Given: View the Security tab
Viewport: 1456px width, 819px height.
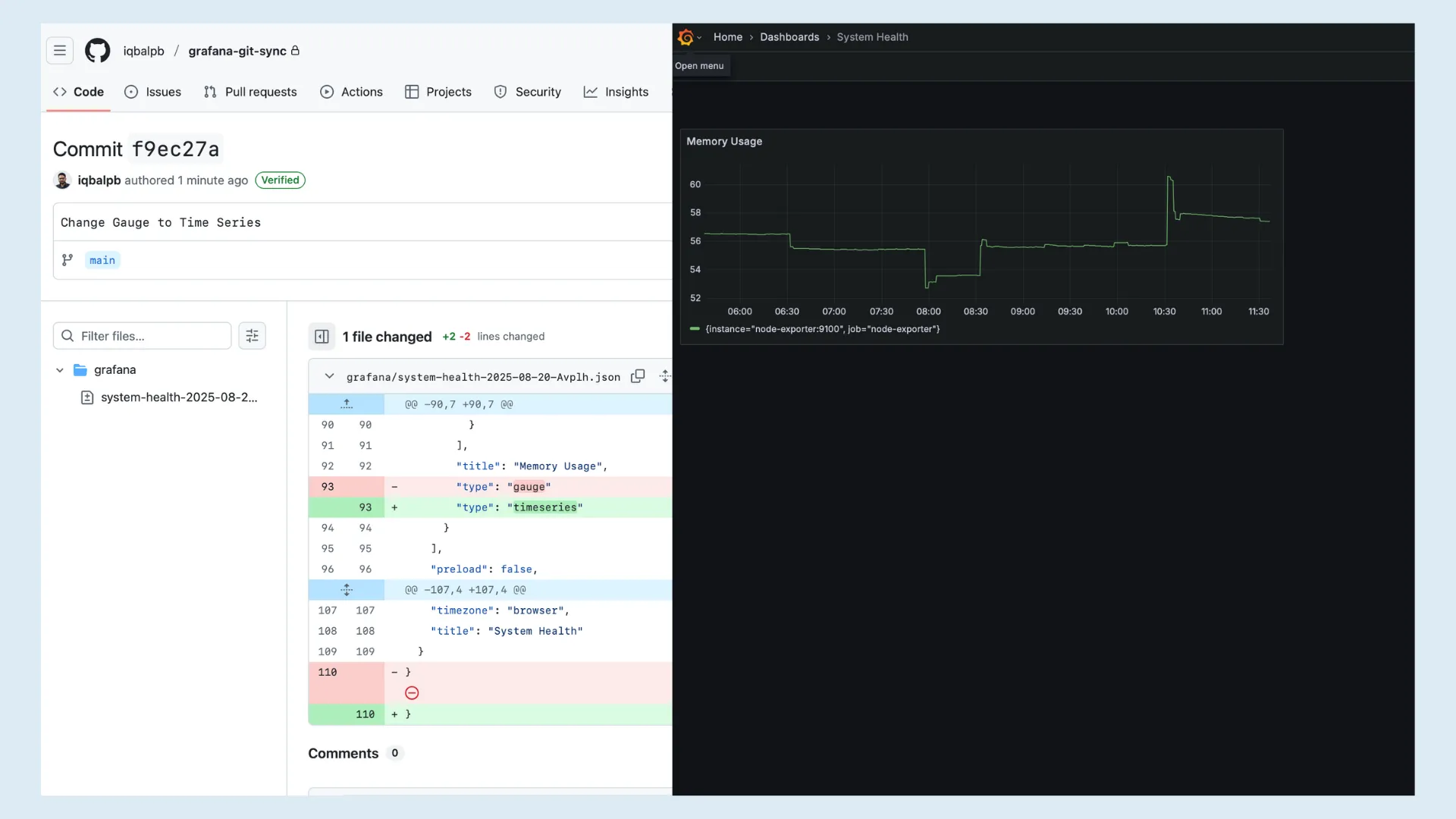Looking at the screenshot, I should click(528, 92).
